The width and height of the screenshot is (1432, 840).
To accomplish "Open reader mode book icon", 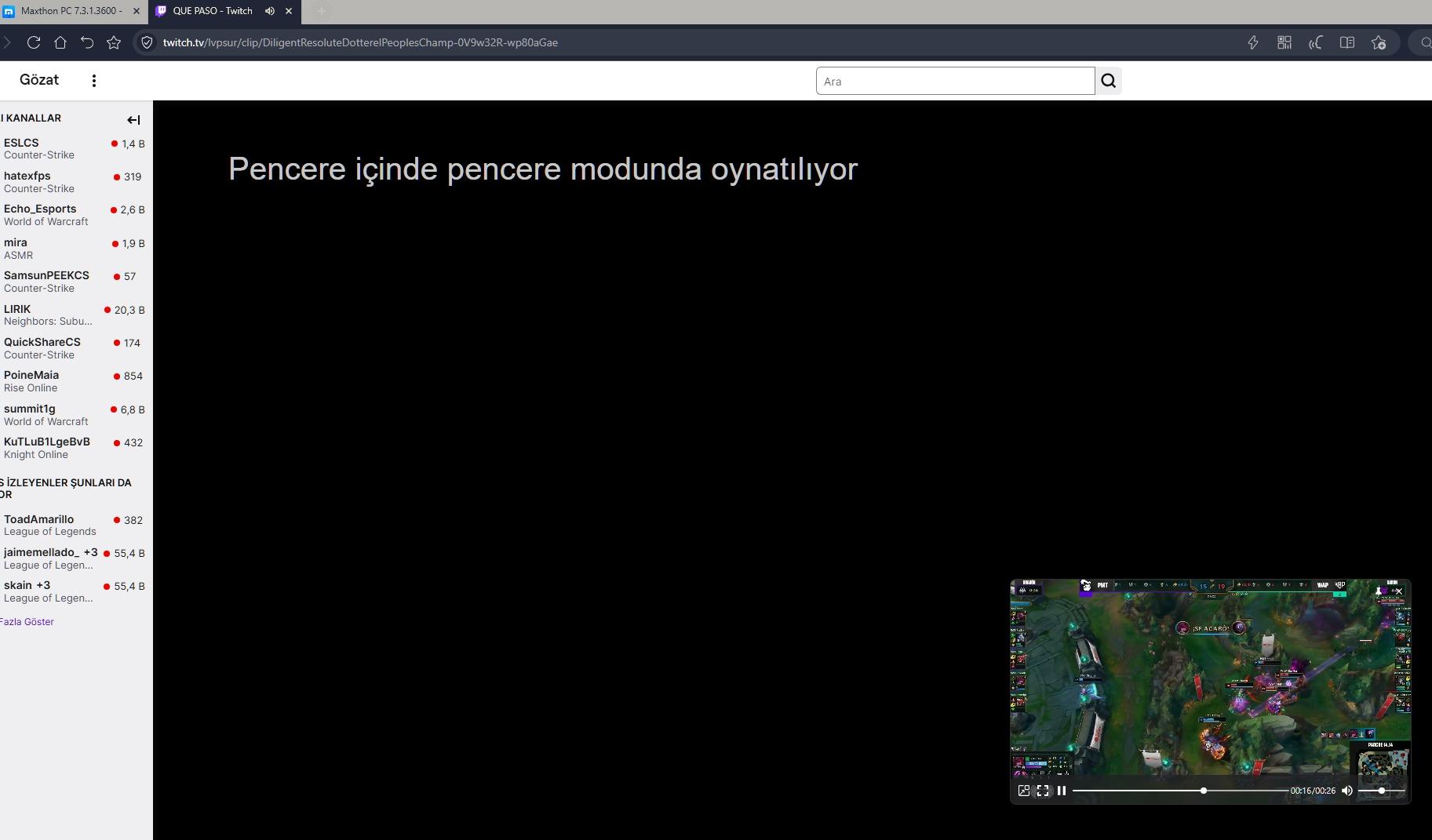I will [1347, 42].
